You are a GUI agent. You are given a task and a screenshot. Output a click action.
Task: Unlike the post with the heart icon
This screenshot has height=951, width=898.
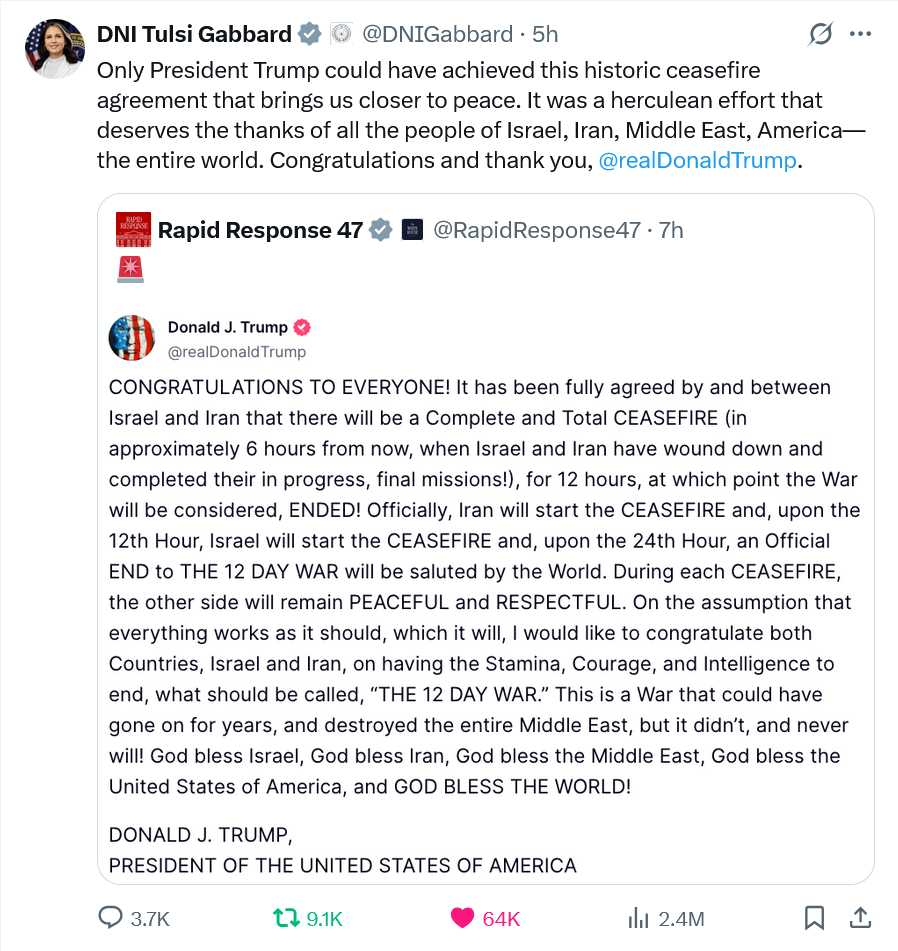click(x=463, y=918)
